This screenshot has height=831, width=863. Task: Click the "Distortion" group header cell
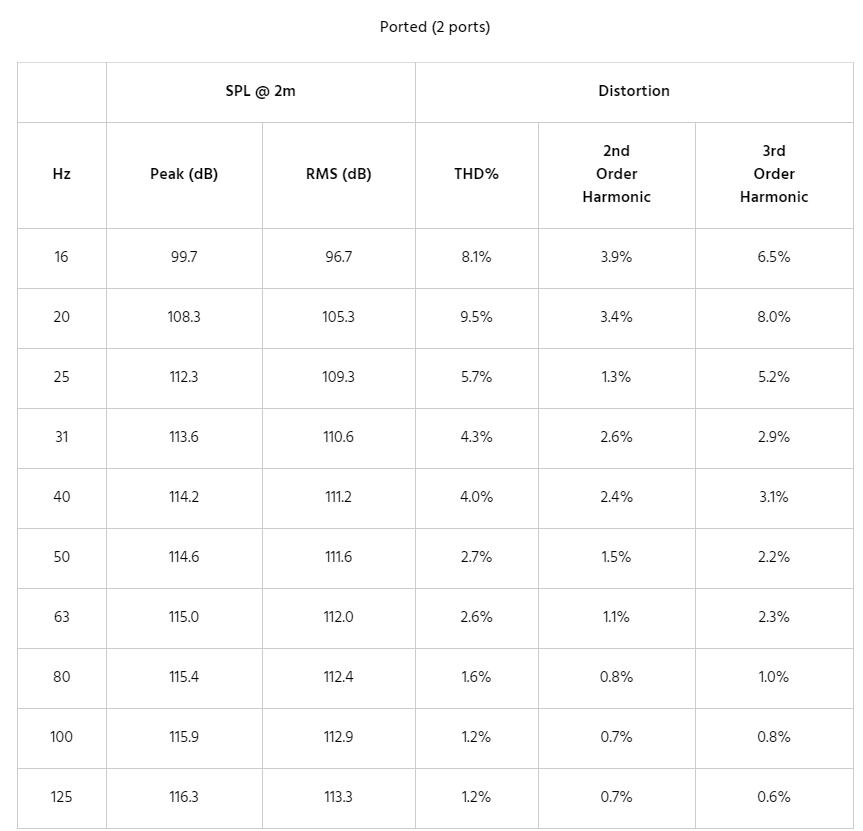click(634, 91)
